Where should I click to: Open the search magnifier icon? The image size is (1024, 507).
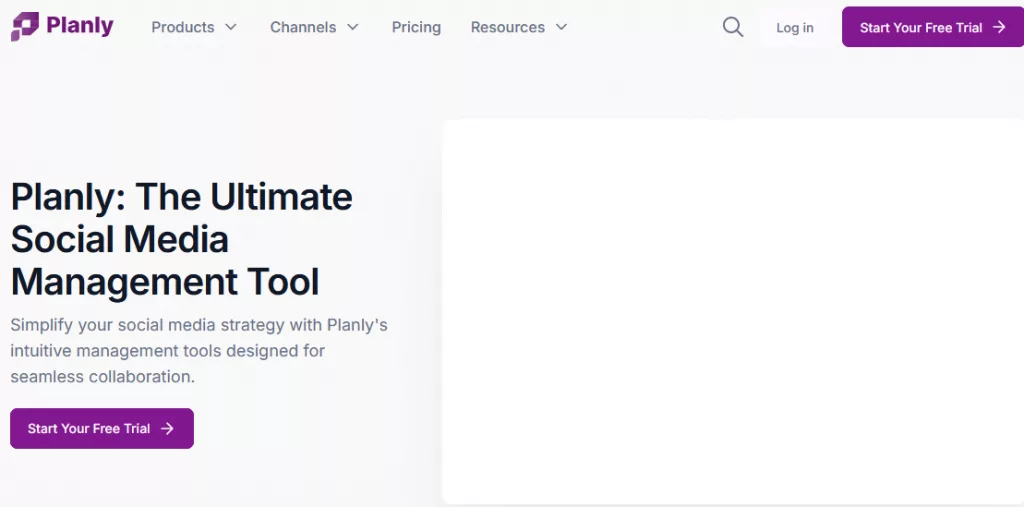tap(733, 27)
